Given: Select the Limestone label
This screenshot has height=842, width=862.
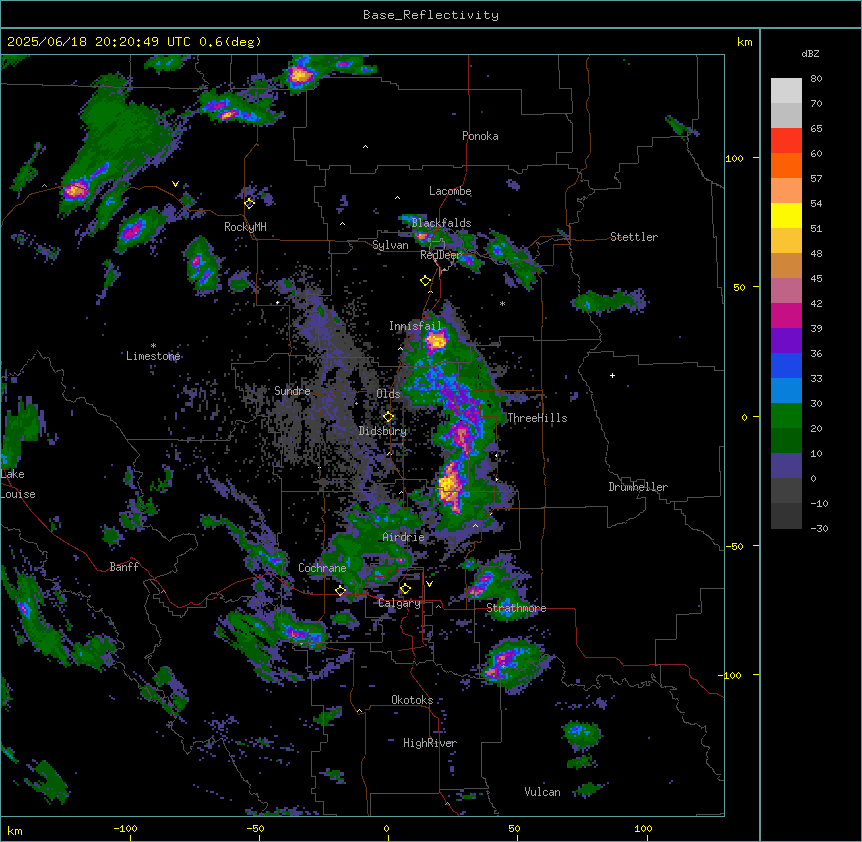Looking at the screenshot, I should coord(153,356).
